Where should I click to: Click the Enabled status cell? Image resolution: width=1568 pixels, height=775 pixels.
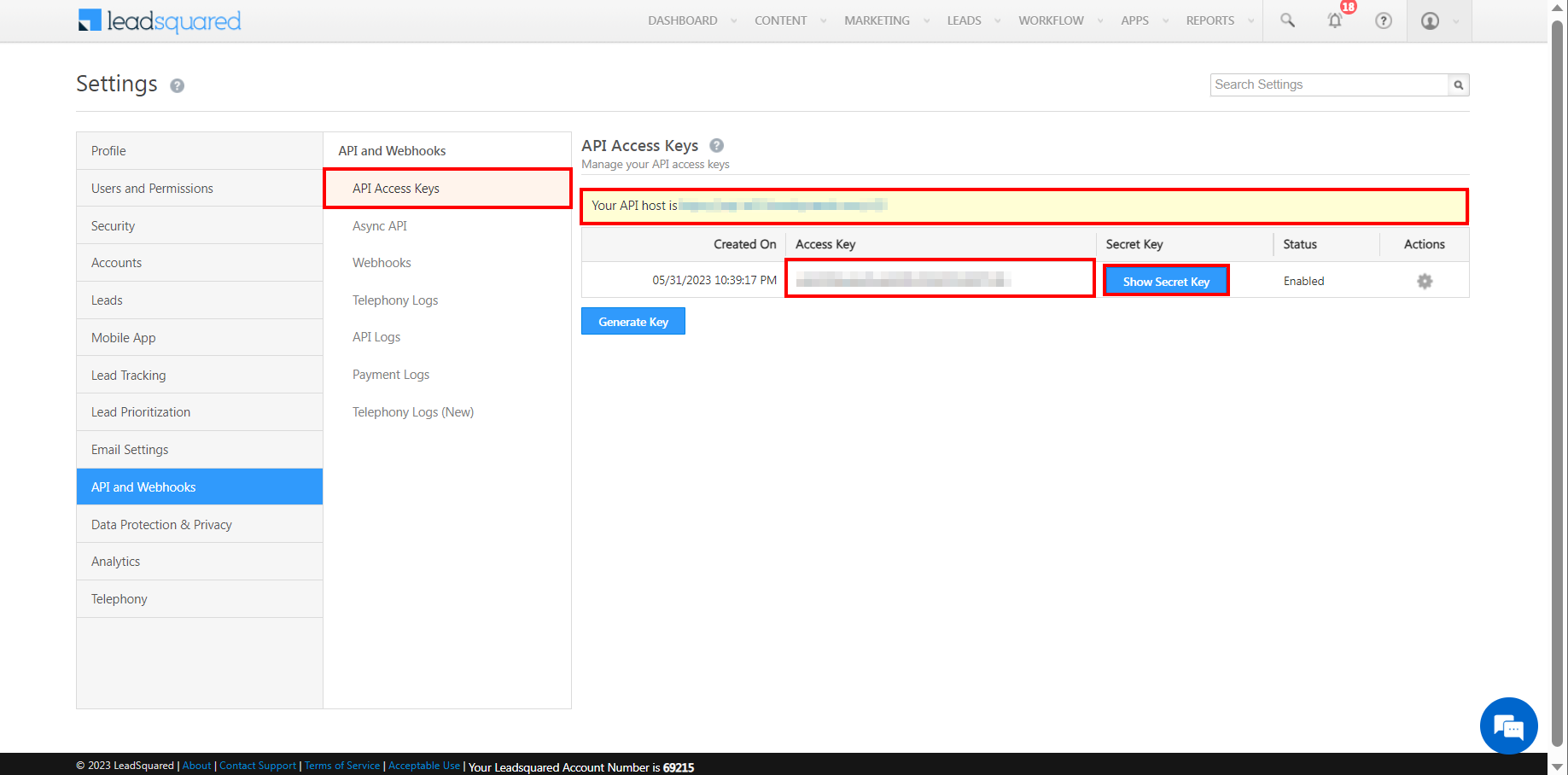click(1304, 281)
